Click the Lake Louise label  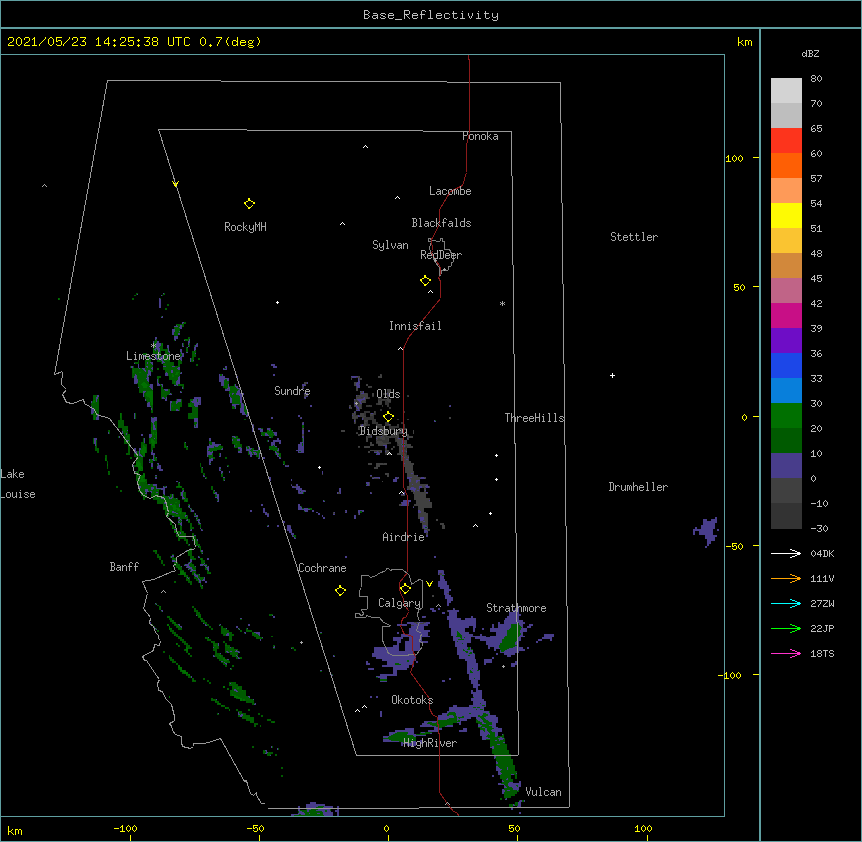(18, 484)
